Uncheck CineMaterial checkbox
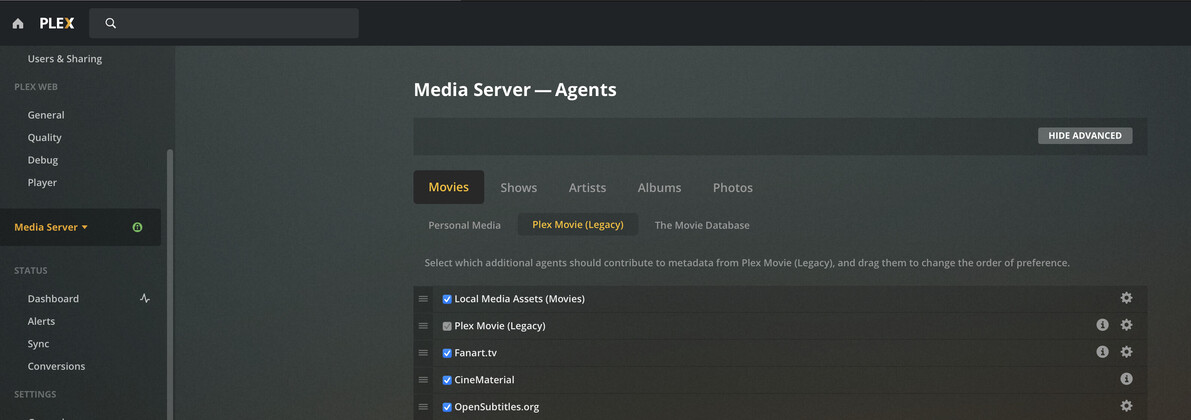This screenshot has width=1191, height=420. (447, 380)
